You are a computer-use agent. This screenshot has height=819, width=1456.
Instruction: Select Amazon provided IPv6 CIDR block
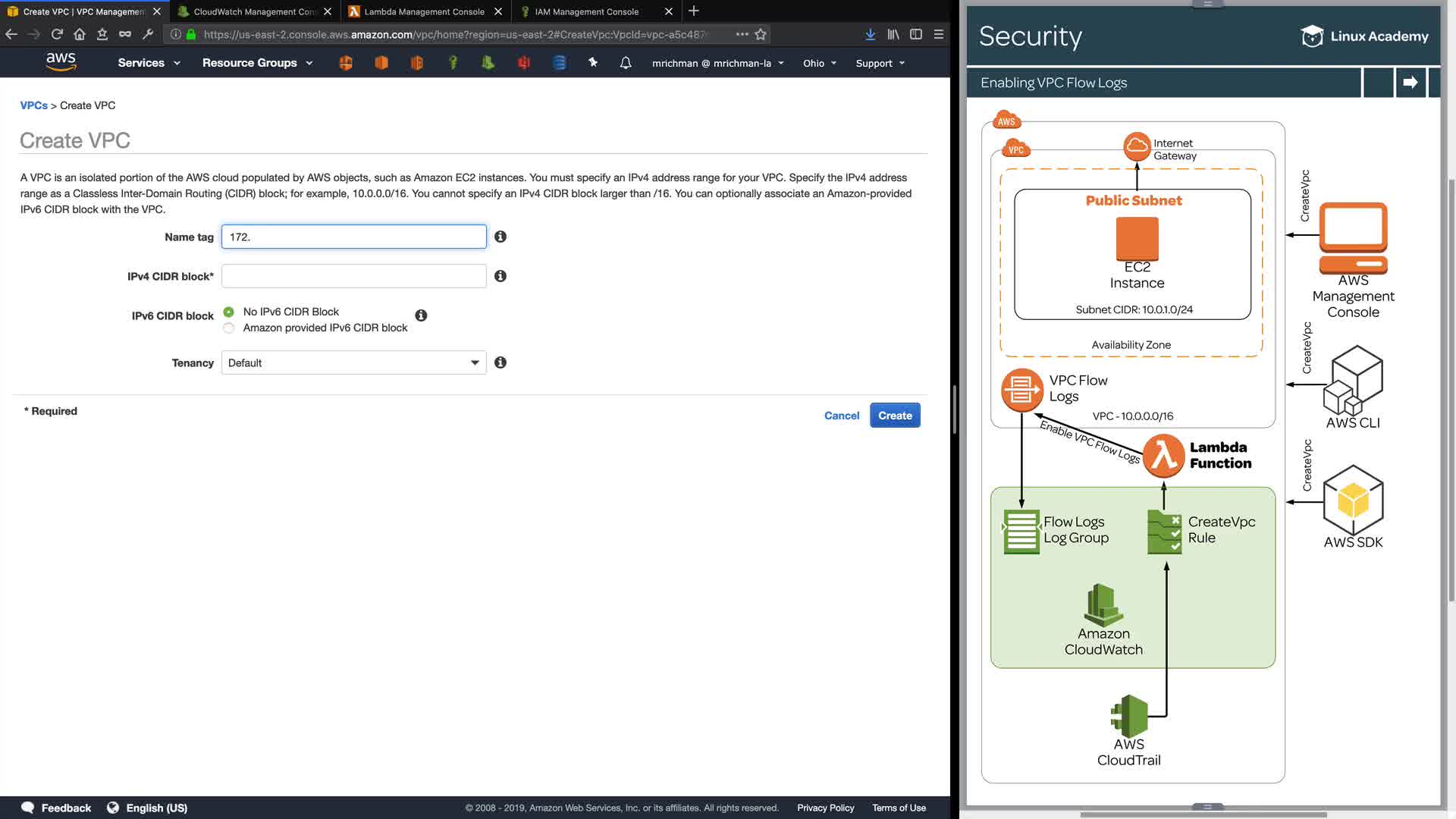click(229, 328)
